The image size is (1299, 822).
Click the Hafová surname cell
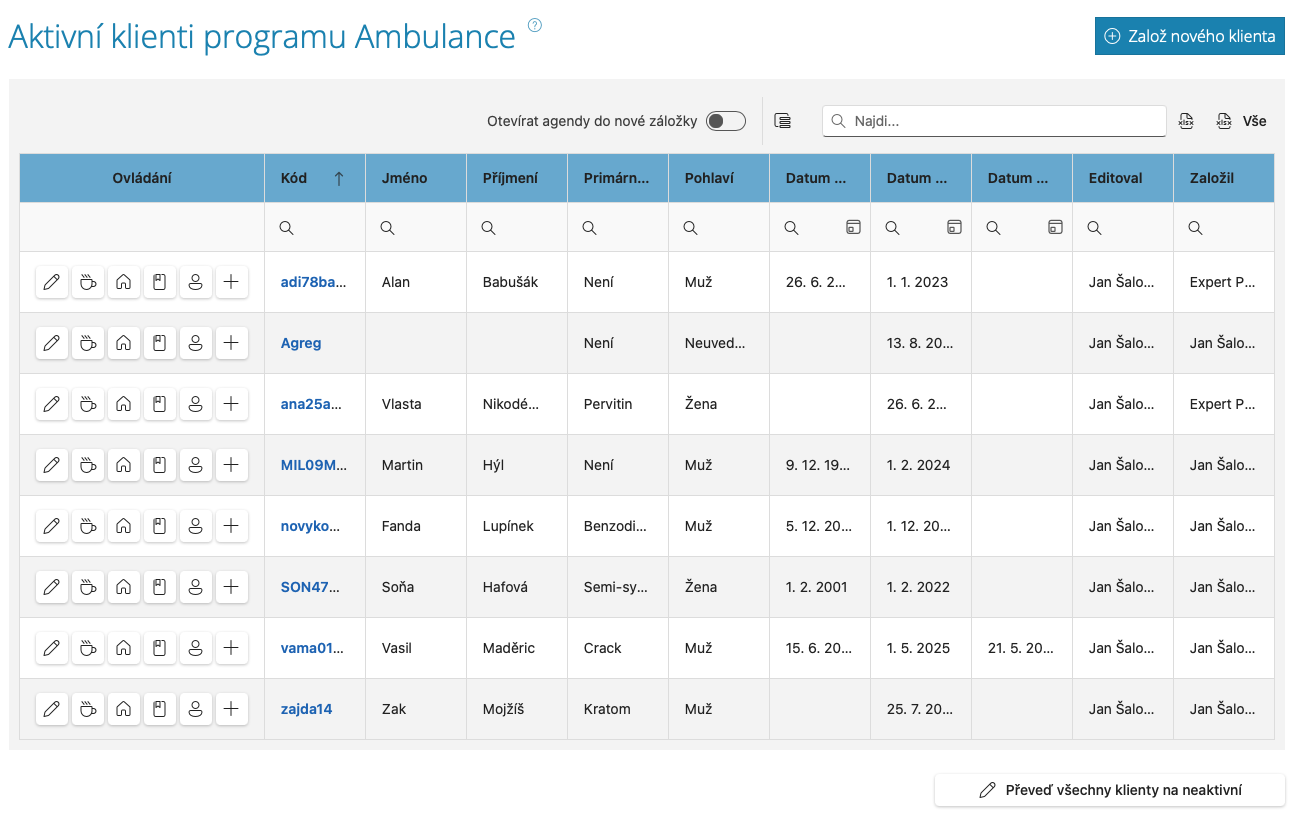pyautogui.click(x=517, y=587)
